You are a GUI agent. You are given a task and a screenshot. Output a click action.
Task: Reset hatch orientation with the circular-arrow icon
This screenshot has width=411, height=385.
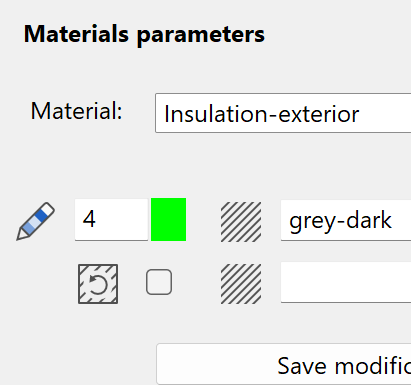coord(98,284)
